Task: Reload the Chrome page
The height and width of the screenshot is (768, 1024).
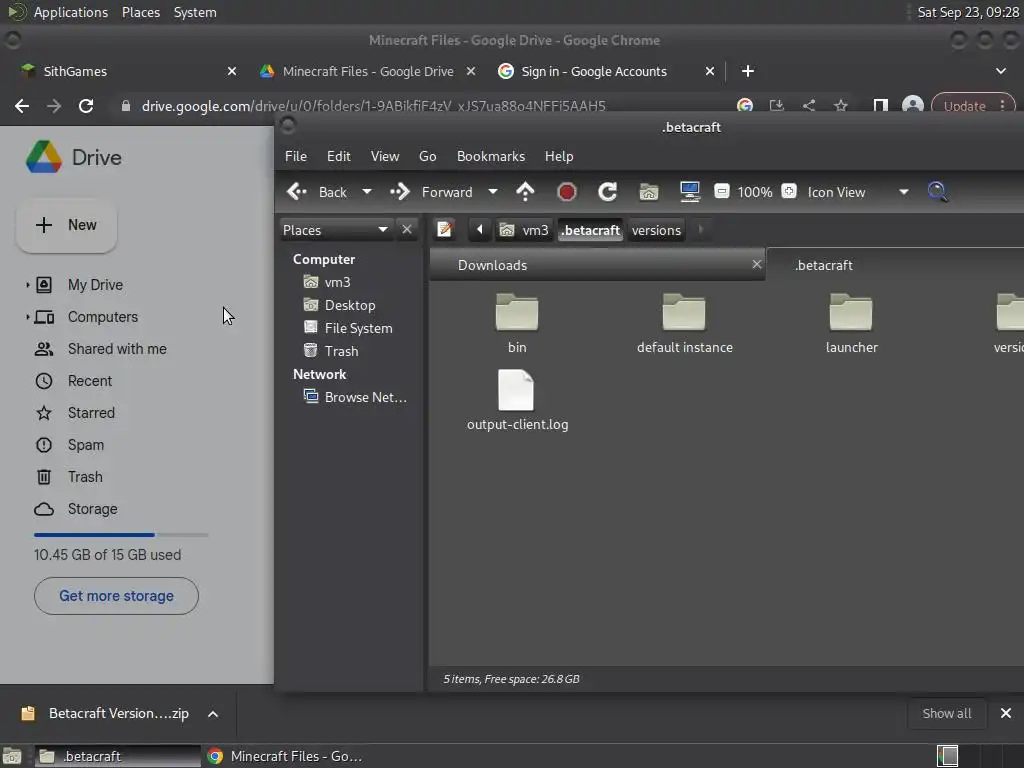Action: (x=86, y=106)
